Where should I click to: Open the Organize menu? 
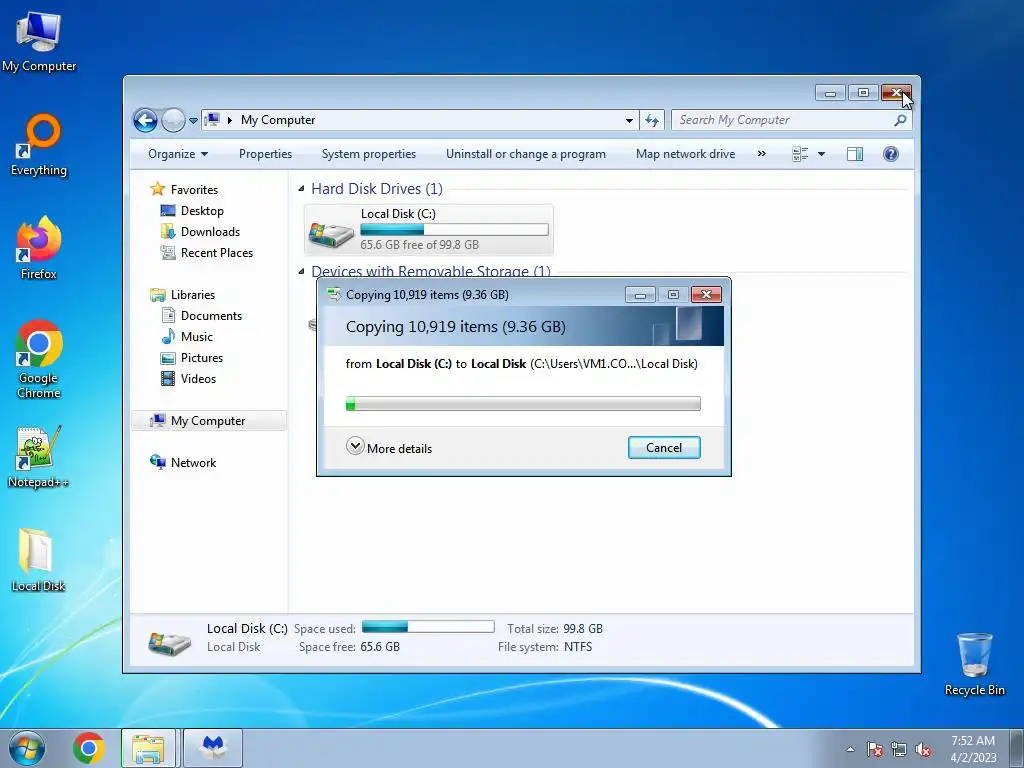[178, 154]
